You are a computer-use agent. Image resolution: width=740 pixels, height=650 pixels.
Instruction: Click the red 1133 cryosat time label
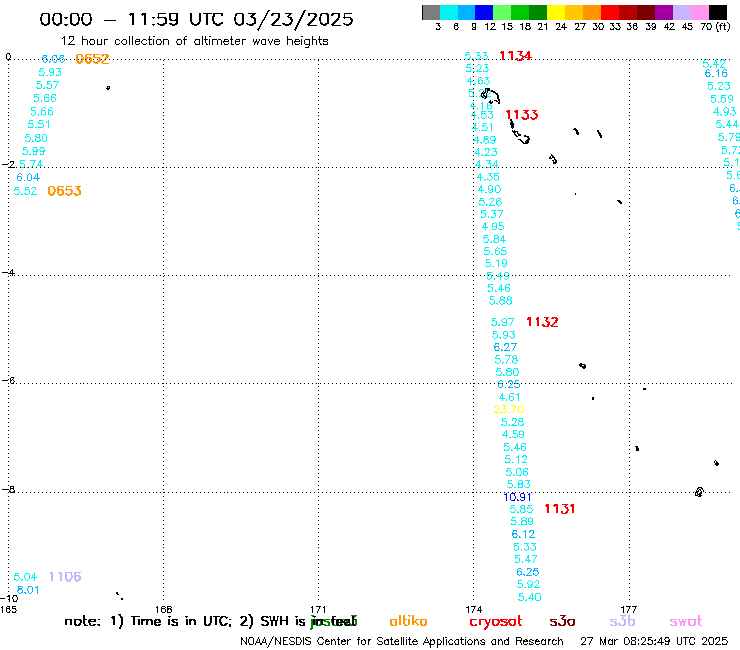[521, 115]
